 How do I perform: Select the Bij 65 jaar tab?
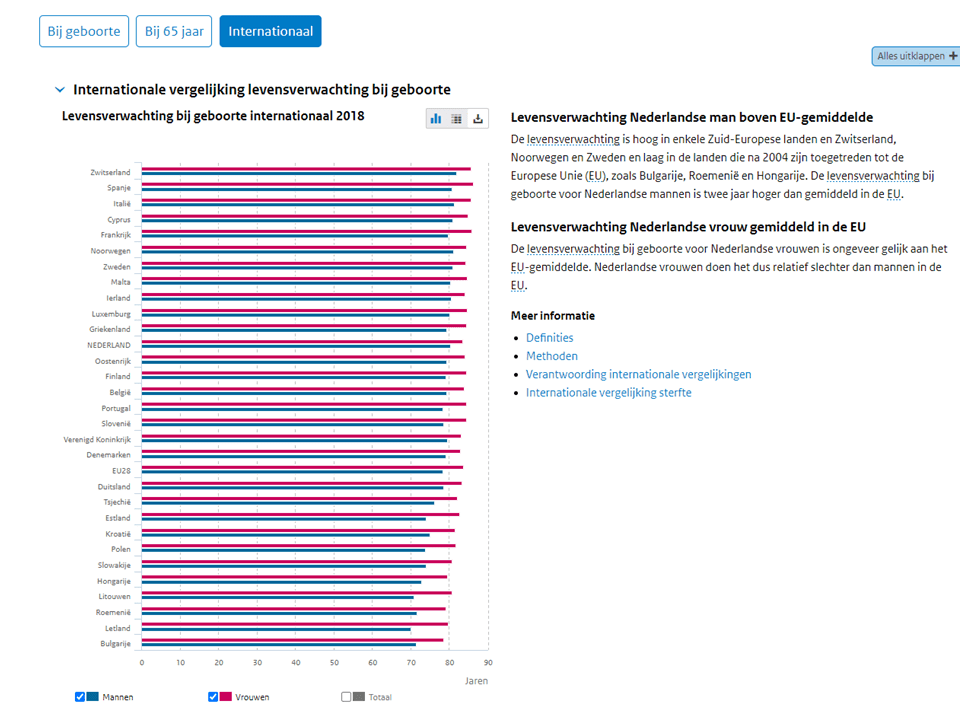(x=174, y=31)
